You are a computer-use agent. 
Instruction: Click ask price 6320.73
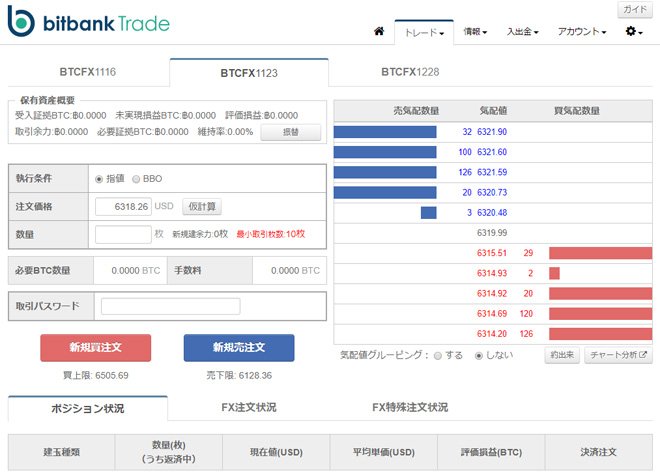(492, 192)
